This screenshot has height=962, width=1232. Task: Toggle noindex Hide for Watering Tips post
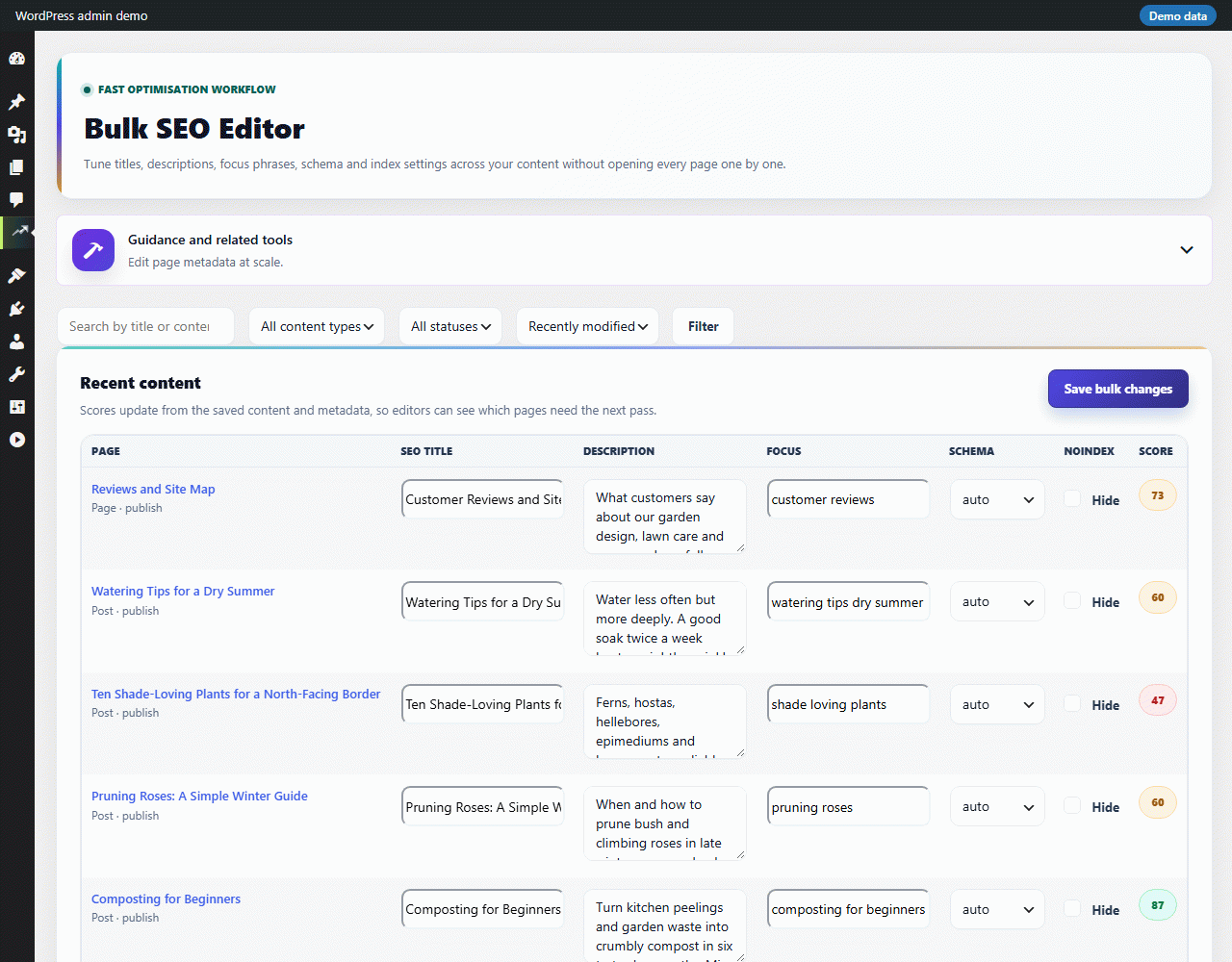(1072, 600)
